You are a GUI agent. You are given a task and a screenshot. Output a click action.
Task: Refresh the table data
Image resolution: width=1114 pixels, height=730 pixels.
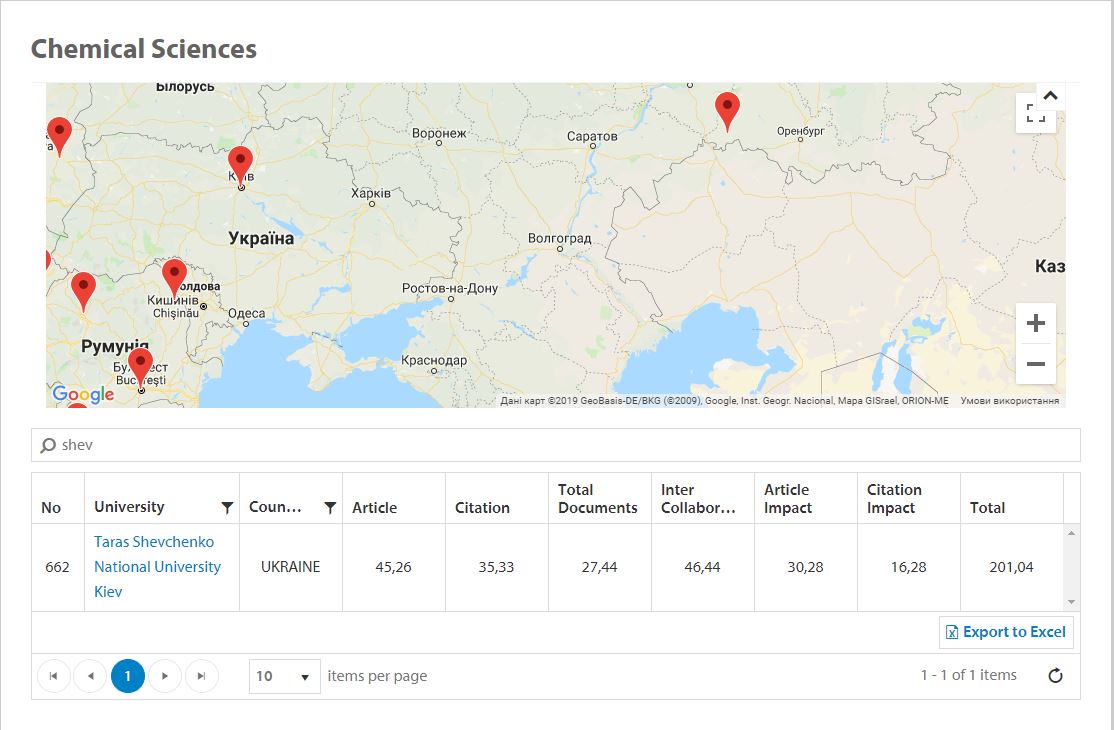(1056, 675)
